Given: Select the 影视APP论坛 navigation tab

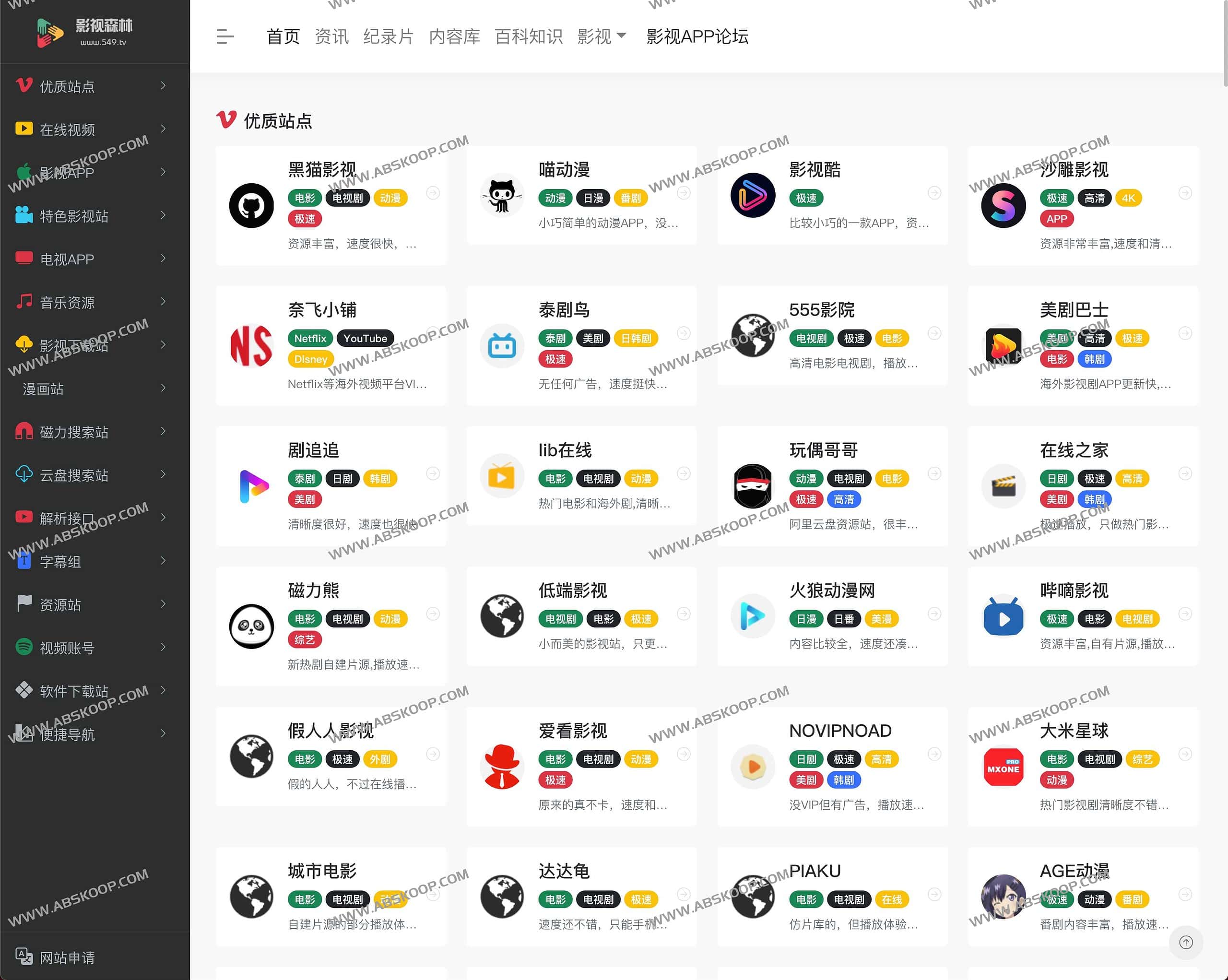Looking at the screenshot, I should pyautogui.click(x=697, y=36).
